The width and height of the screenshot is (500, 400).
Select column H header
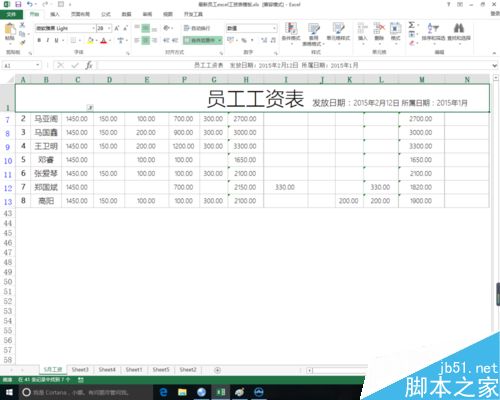246,80
